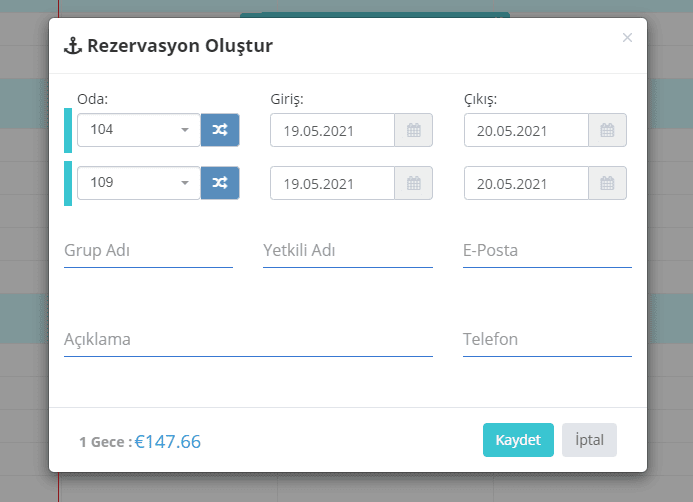Click the '1 Gece :' label

[106, 442]
